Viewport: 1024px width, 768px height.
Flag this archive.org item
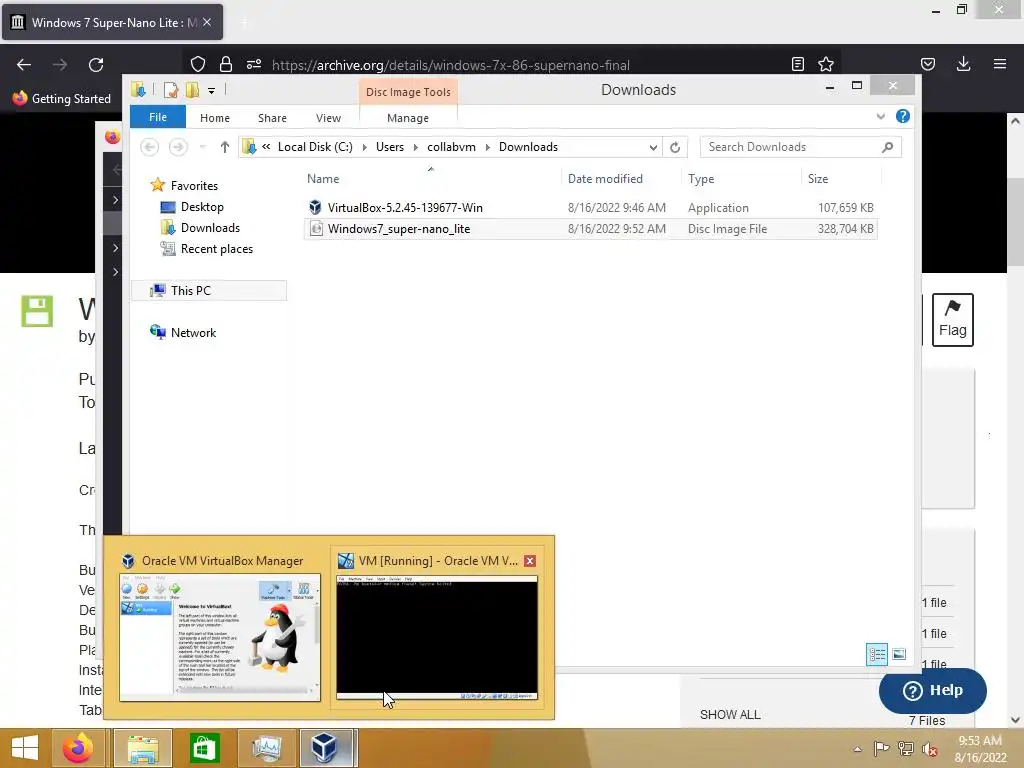(952, 320)
